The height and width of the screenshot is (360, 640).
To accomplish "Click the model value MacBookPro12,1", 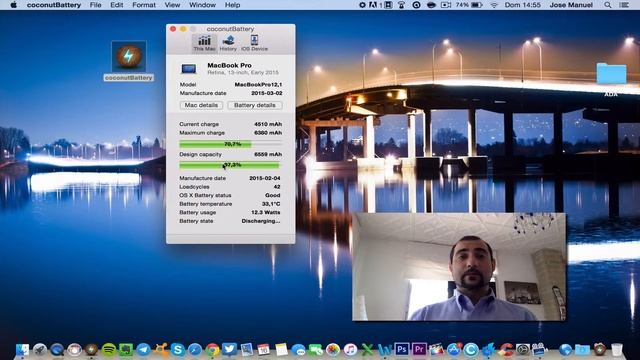I will click(258, 84).
